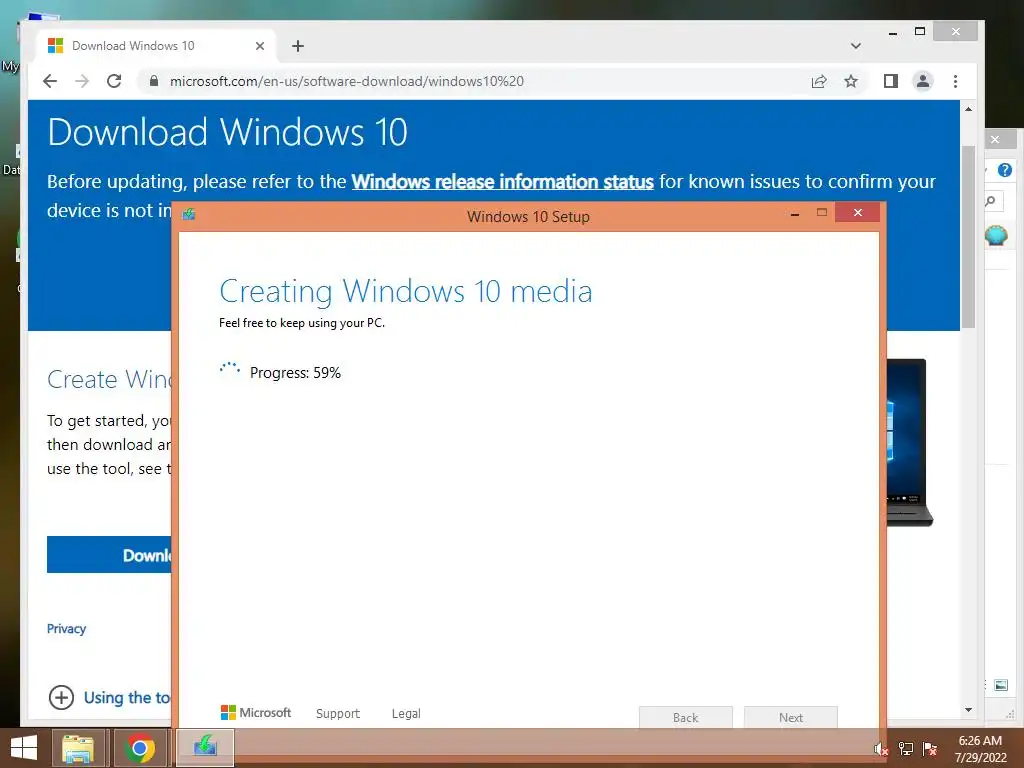The height and width of the screenshot is (768, 1024).
Task: Expand the Using the tool section
Action: tap(109, 697)
